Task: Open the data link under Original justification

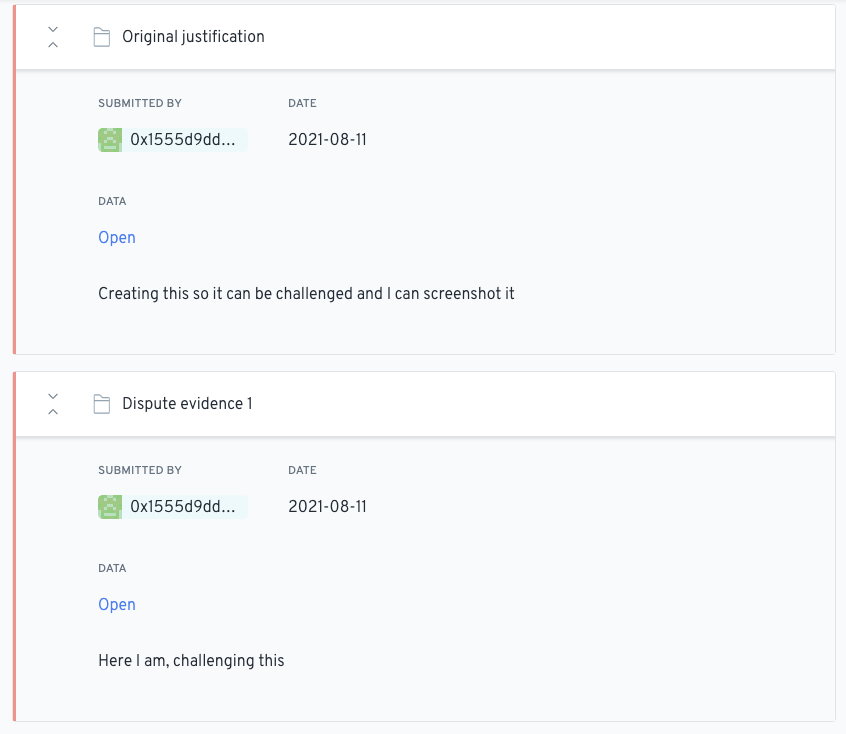Action: pos(117,238)
